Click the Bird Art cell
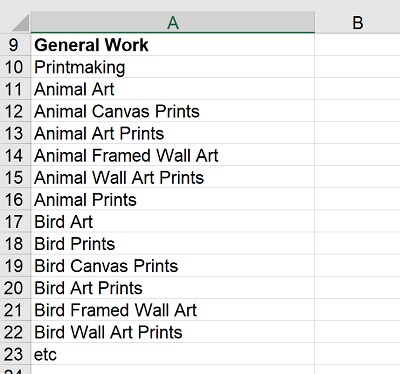The height and width of the screenshot is (374, 400). 173,221
